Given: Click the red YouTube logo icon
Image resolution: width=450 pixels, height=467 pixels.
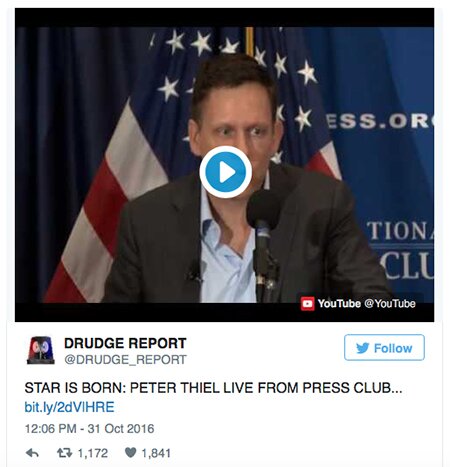Looking at the screenshot, I should 307,304.
